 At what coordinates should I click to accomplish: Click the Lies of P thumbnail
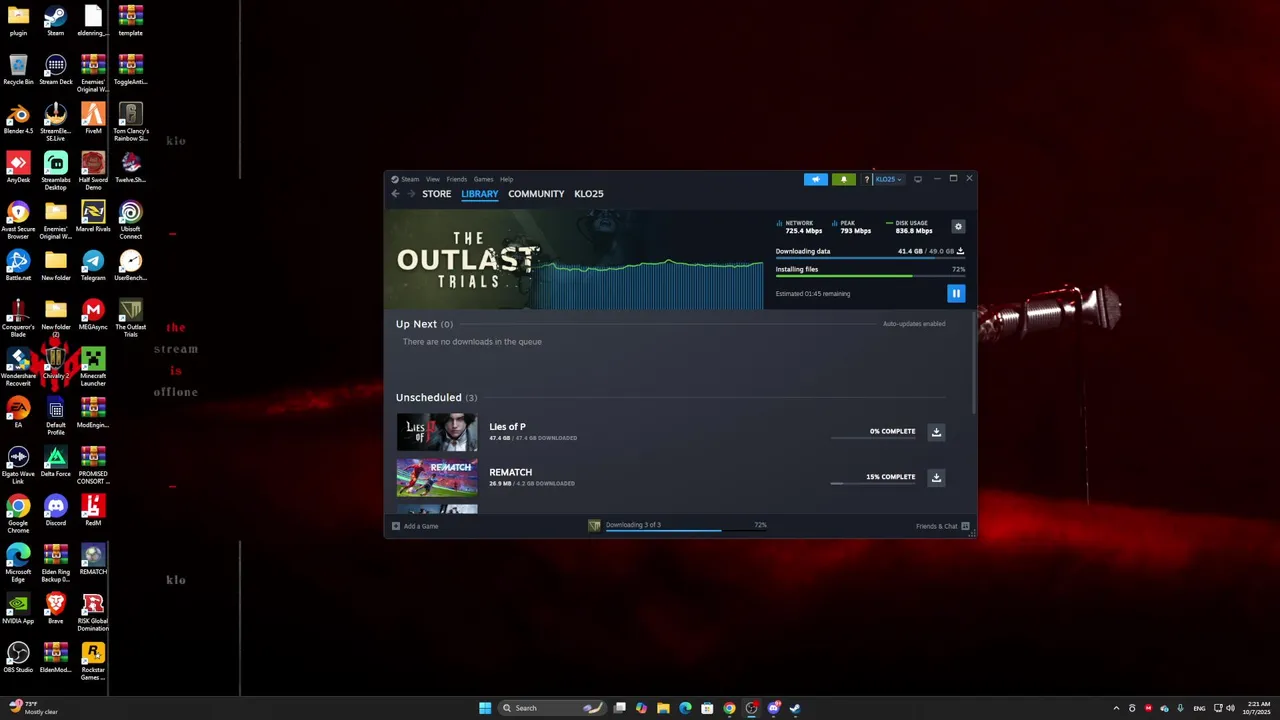click(x=437, y=432)
